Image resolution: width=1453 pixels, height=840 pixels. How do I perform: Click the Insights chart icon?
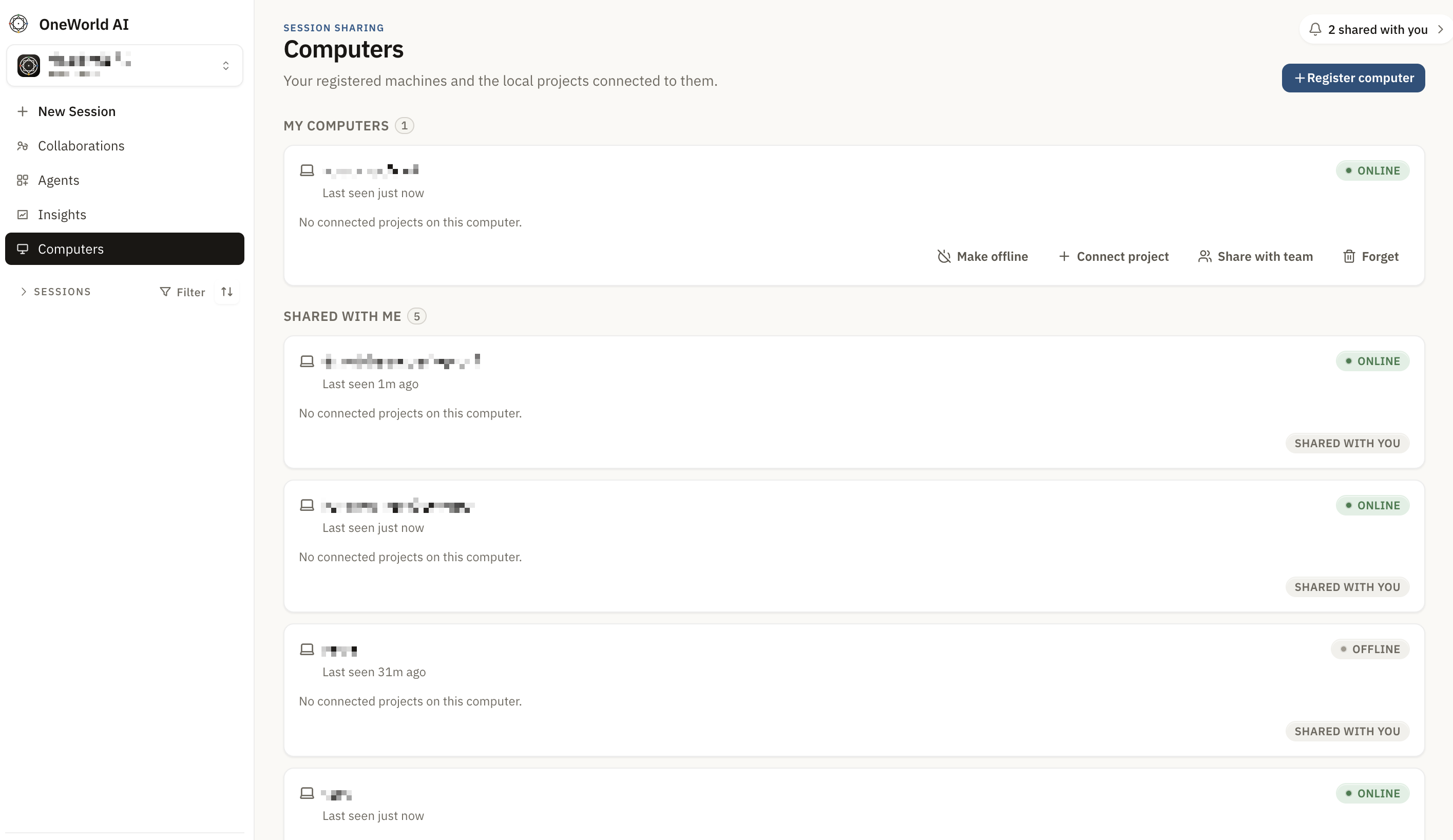(x=23, y=215)
